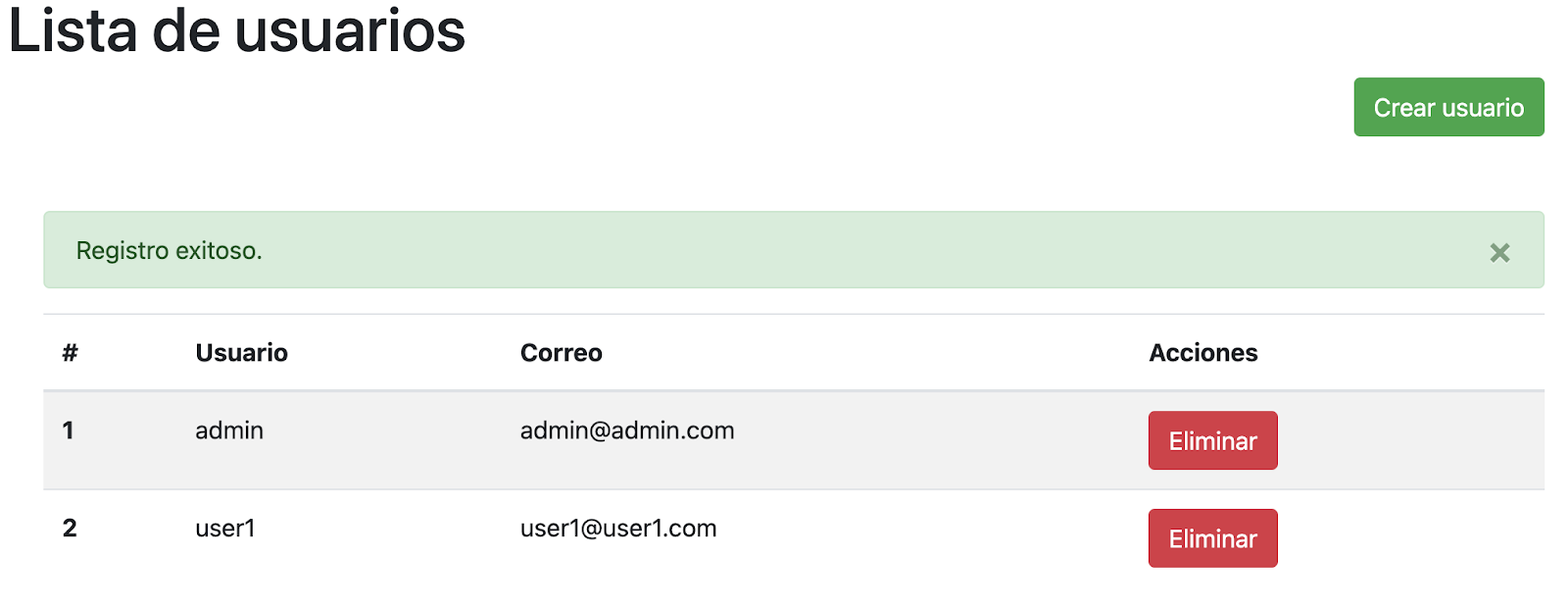Click the admin@admin.com email cell

coord(626,431)
